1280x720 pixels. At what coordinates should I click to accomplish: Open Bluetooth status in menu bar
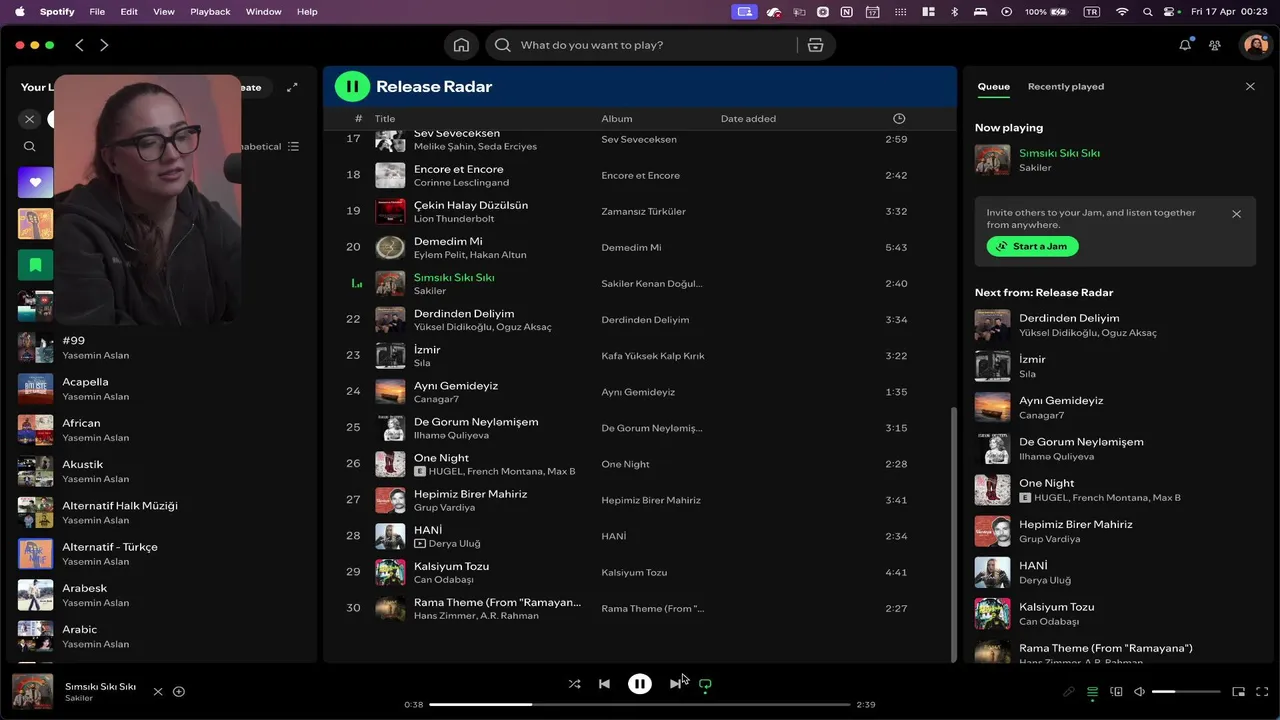click(954, 12)
